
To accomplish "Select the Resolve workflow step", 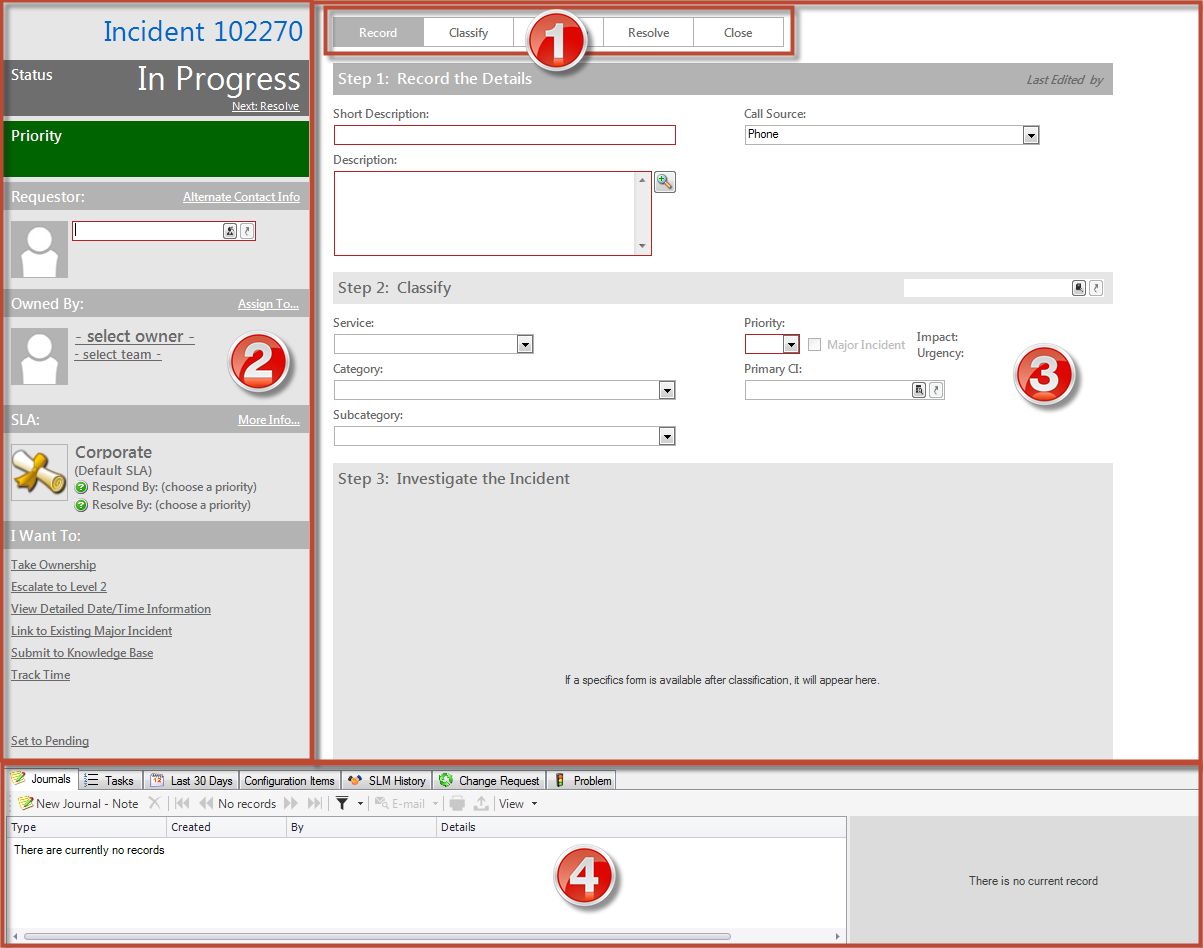I will 648,33.
